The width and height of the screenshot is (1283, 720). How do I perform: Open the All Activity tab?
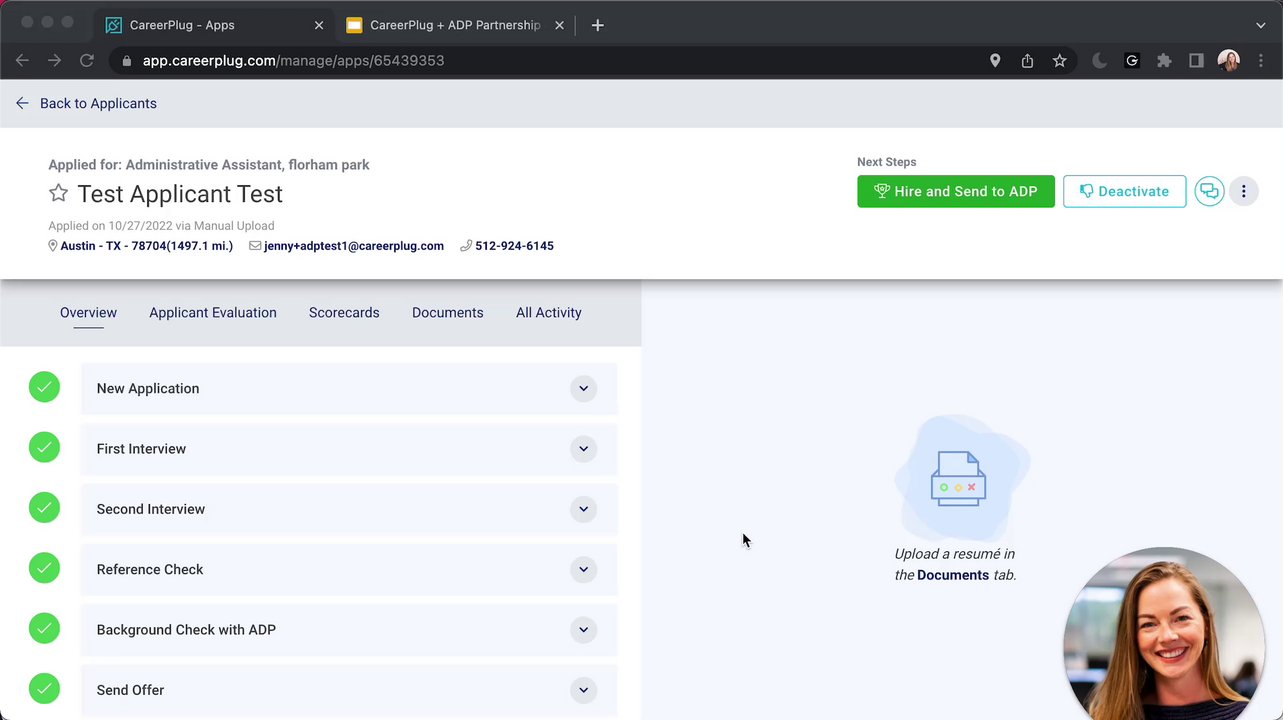coord(548,313)
